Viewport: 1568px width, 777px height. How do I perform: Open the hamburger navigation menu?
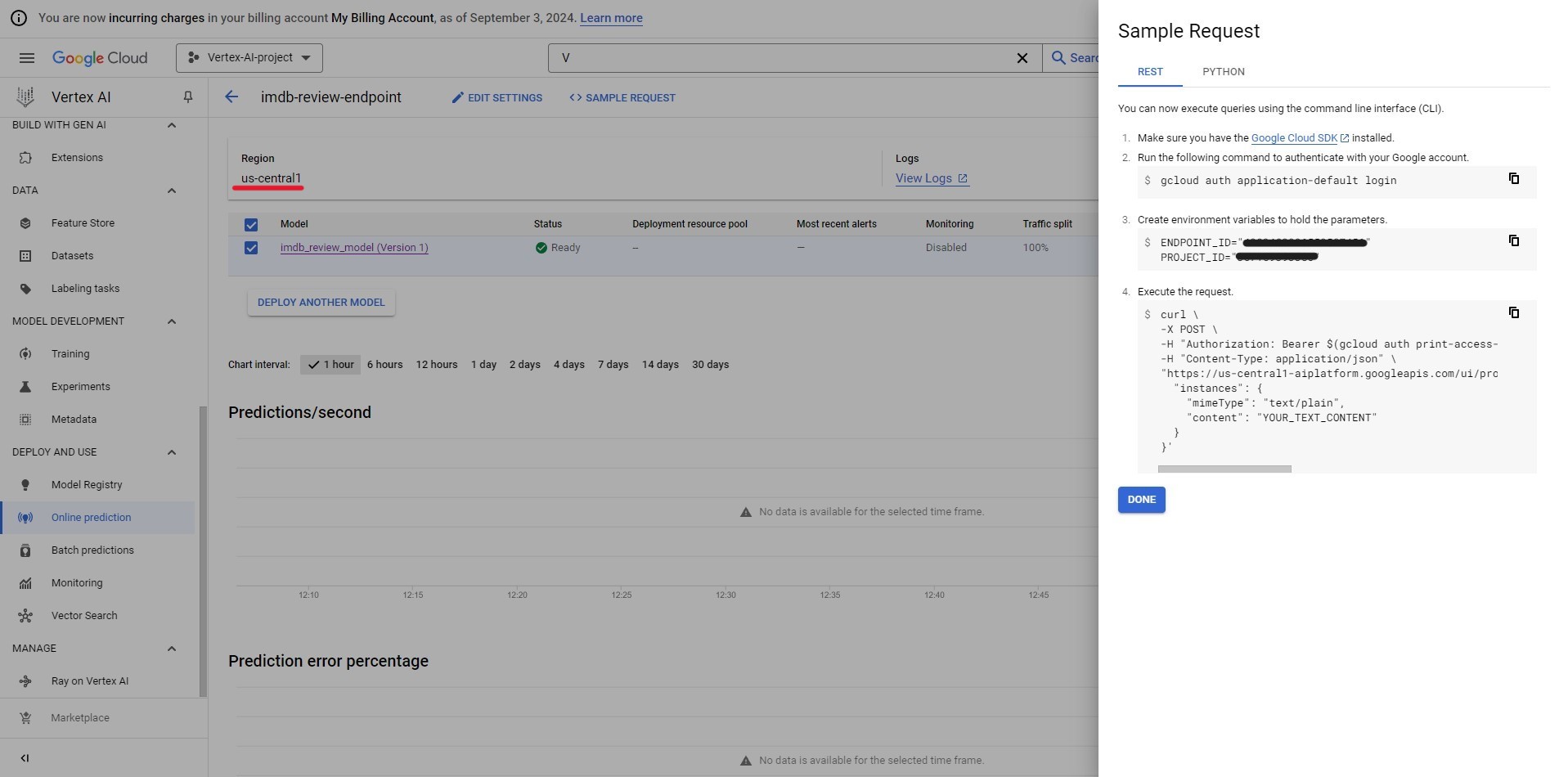coord(27,58)
